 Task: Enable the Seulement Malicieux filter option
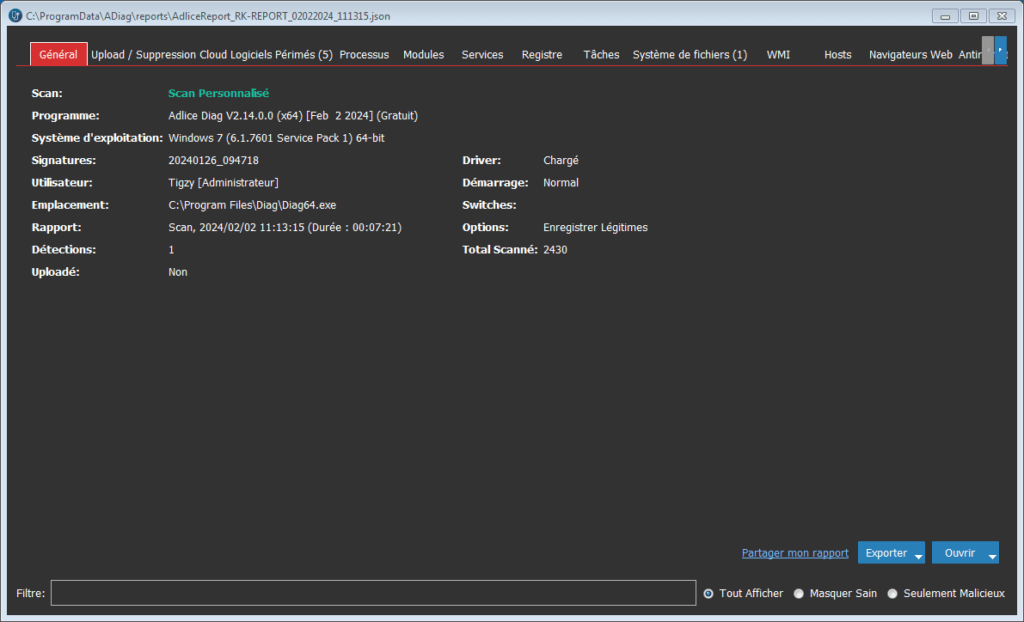893,593
